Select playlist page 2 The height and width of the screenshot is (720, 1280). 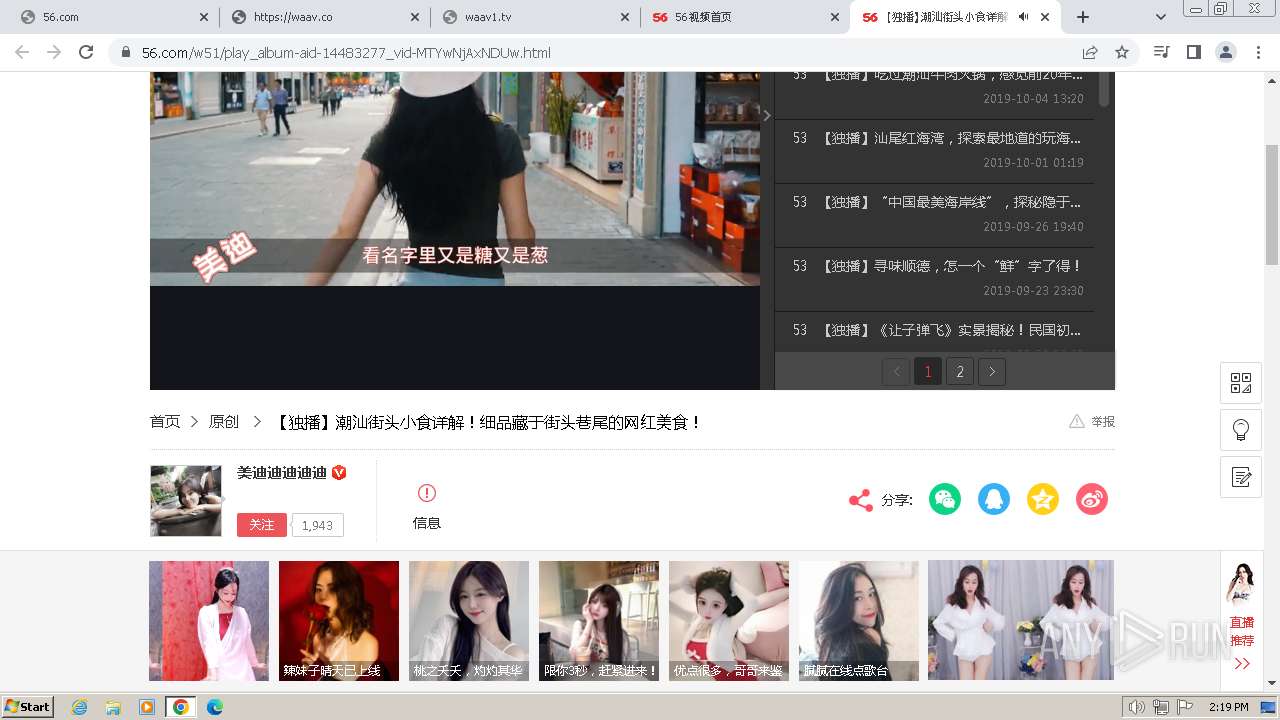pyautogui.click(x=960, y=372)
